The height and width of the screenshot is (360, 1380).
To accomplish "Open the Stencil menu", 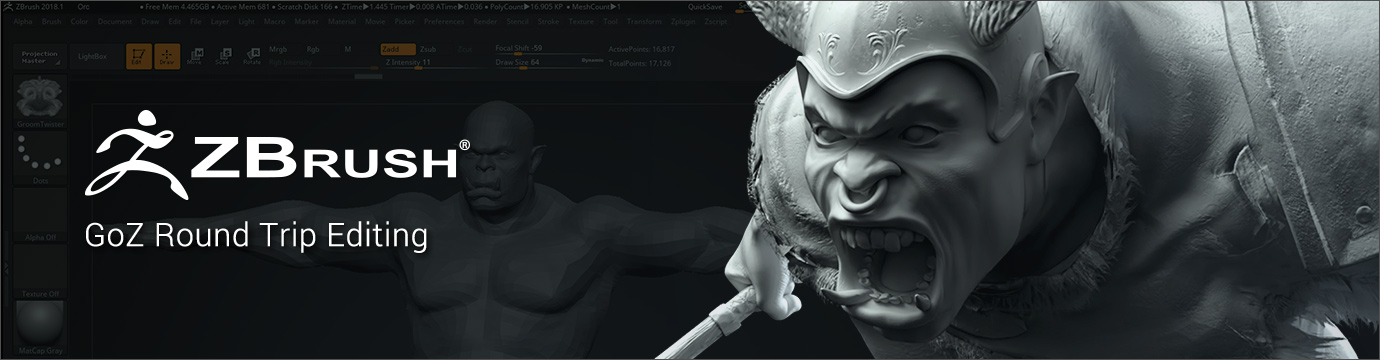I will click(x=518, y=22).
